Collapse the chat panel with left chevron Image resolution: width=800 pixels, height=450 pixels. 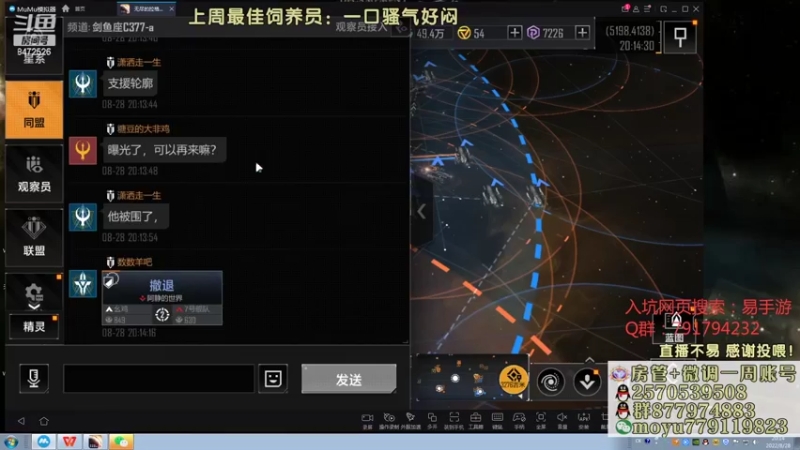click(421, 211)
